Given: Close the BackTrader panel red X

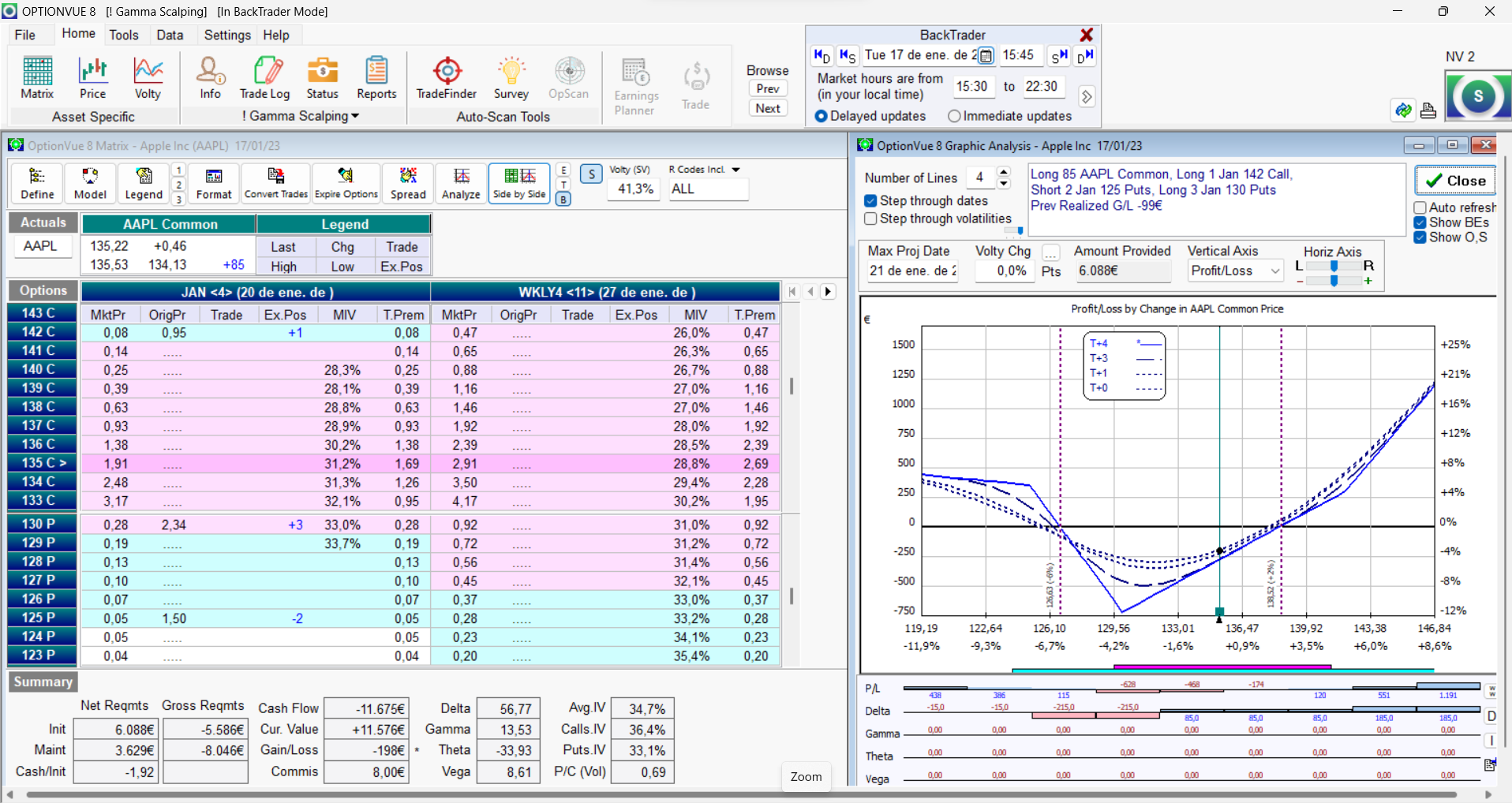Looking at the screenshot, I should click(x=1087, y=35).
